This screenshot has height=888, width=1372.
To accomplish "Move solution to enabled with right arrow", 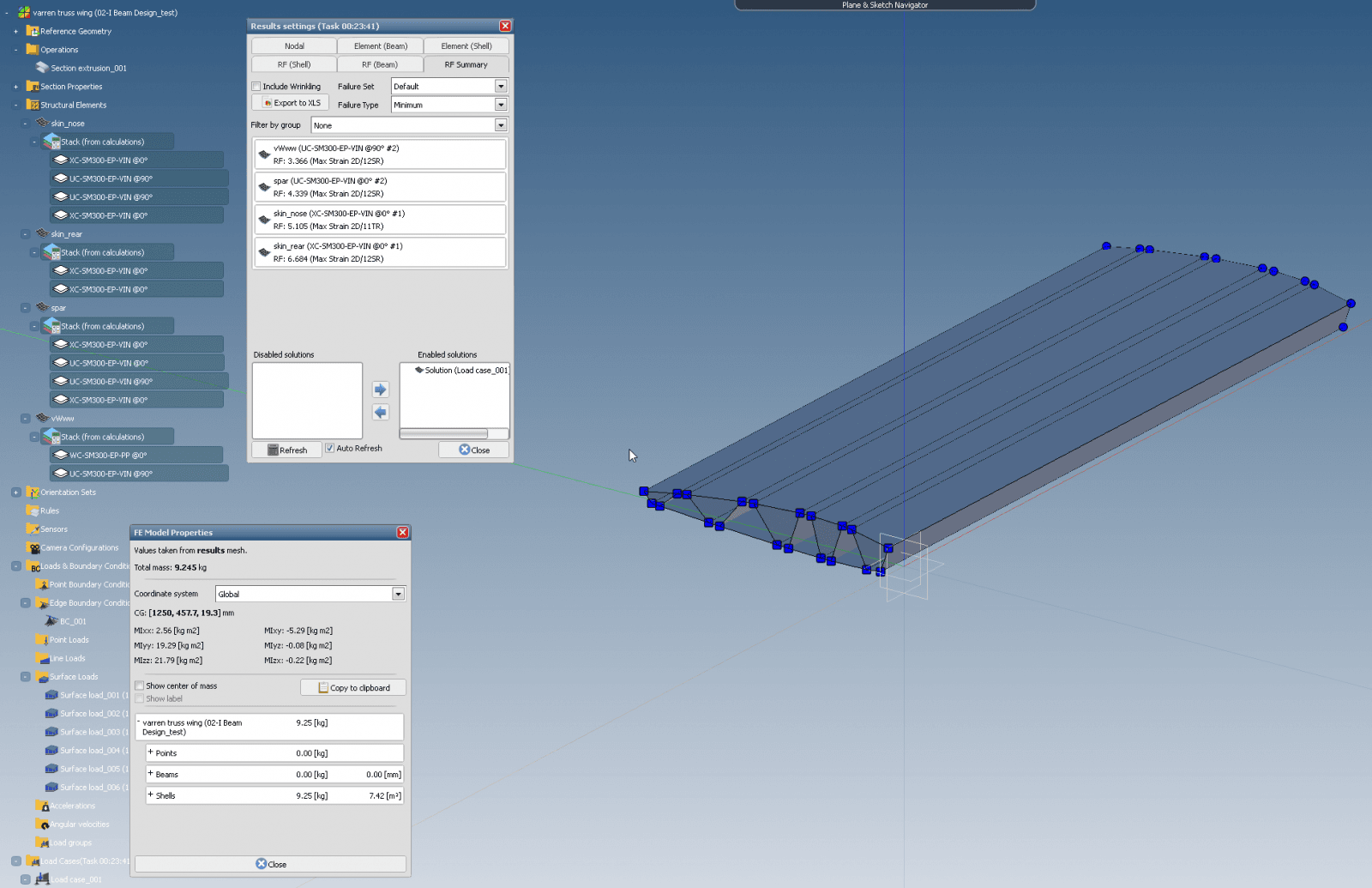I will (381, 390).
